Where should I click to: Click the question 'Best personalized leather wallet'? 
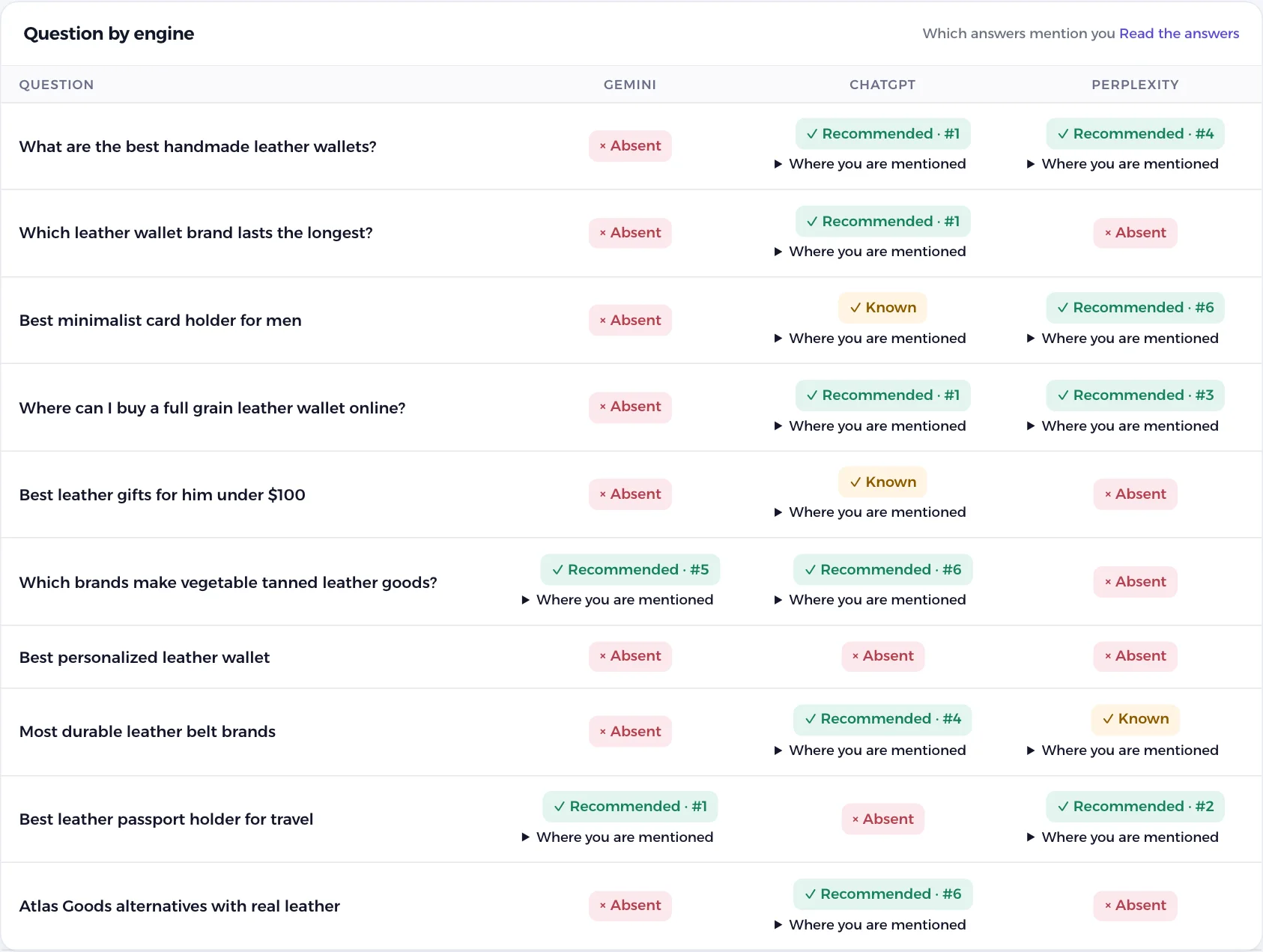click(x=145, y=657)
